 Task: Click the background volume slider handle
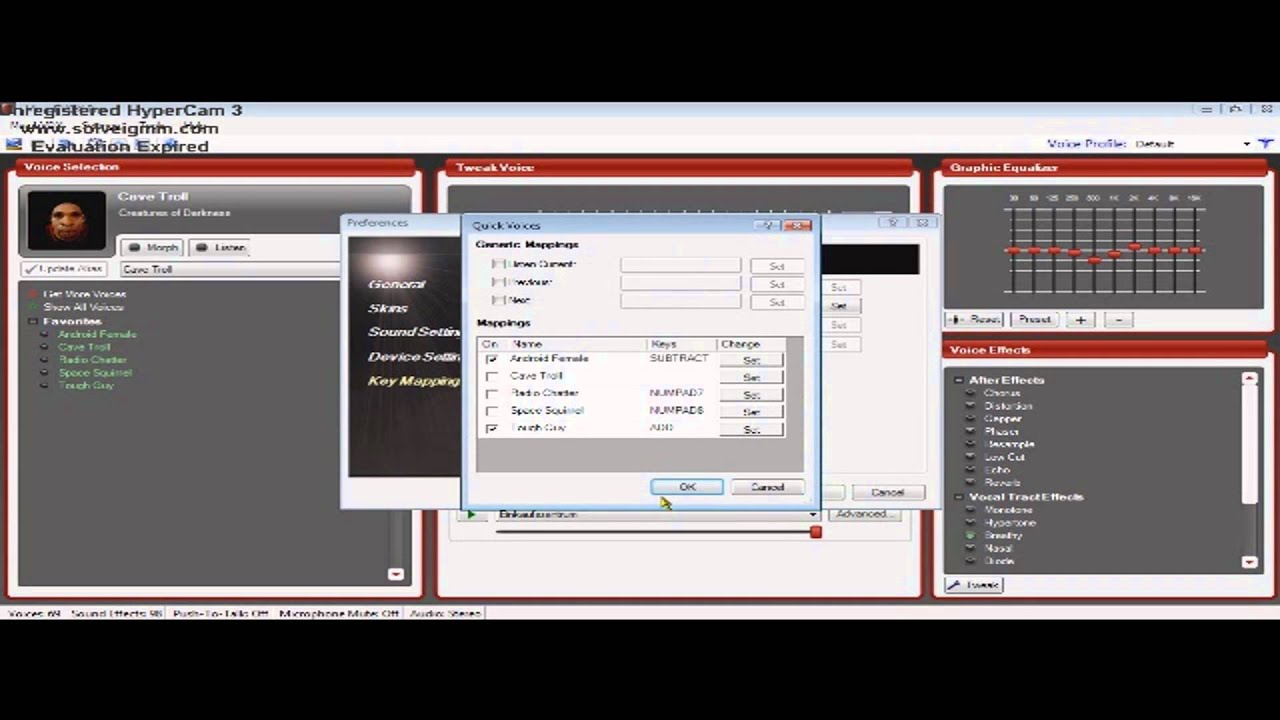816,532
